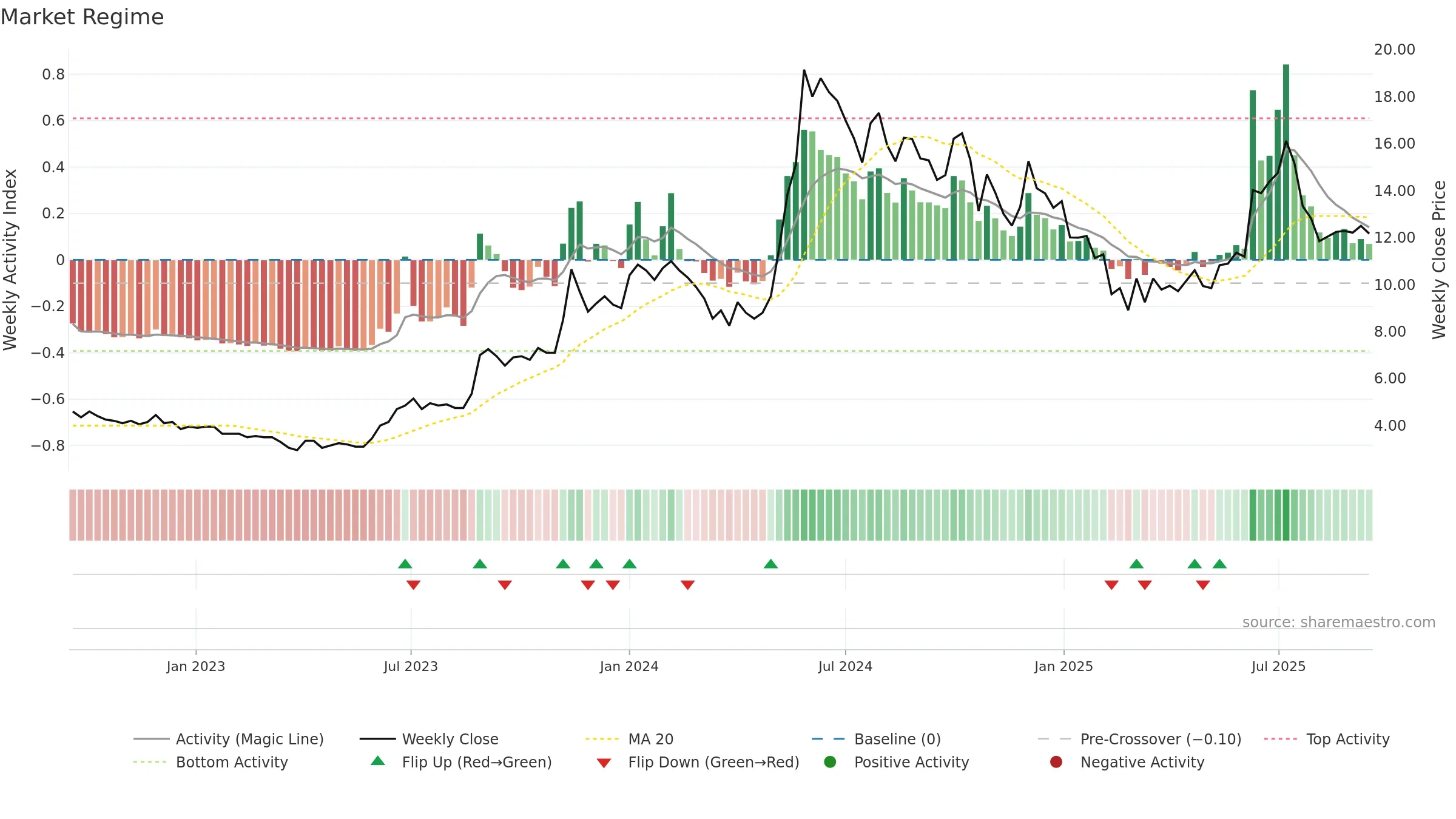This screenshot has width=1456, height=819.
Task: Toggle the Baseline (0) legend entry
Action: coord(876,739)
